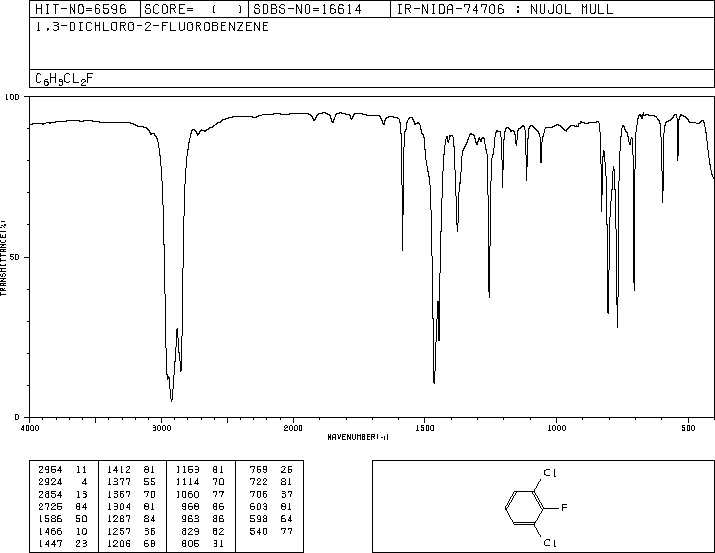Viewport: 715px width, 553px height.
Task: Click the 2924 peak value in the table
Action: (x=50, y=482)
